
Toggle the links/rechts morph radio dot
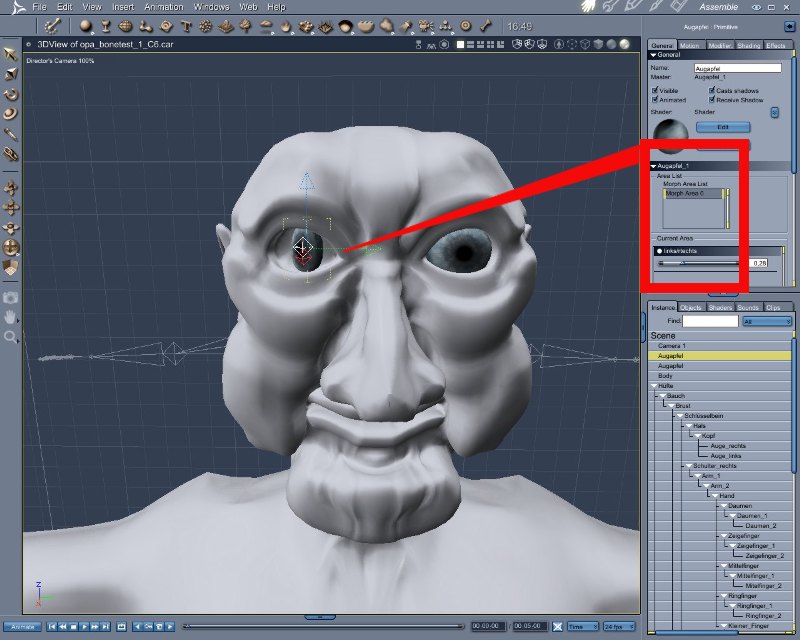[659, 251]
